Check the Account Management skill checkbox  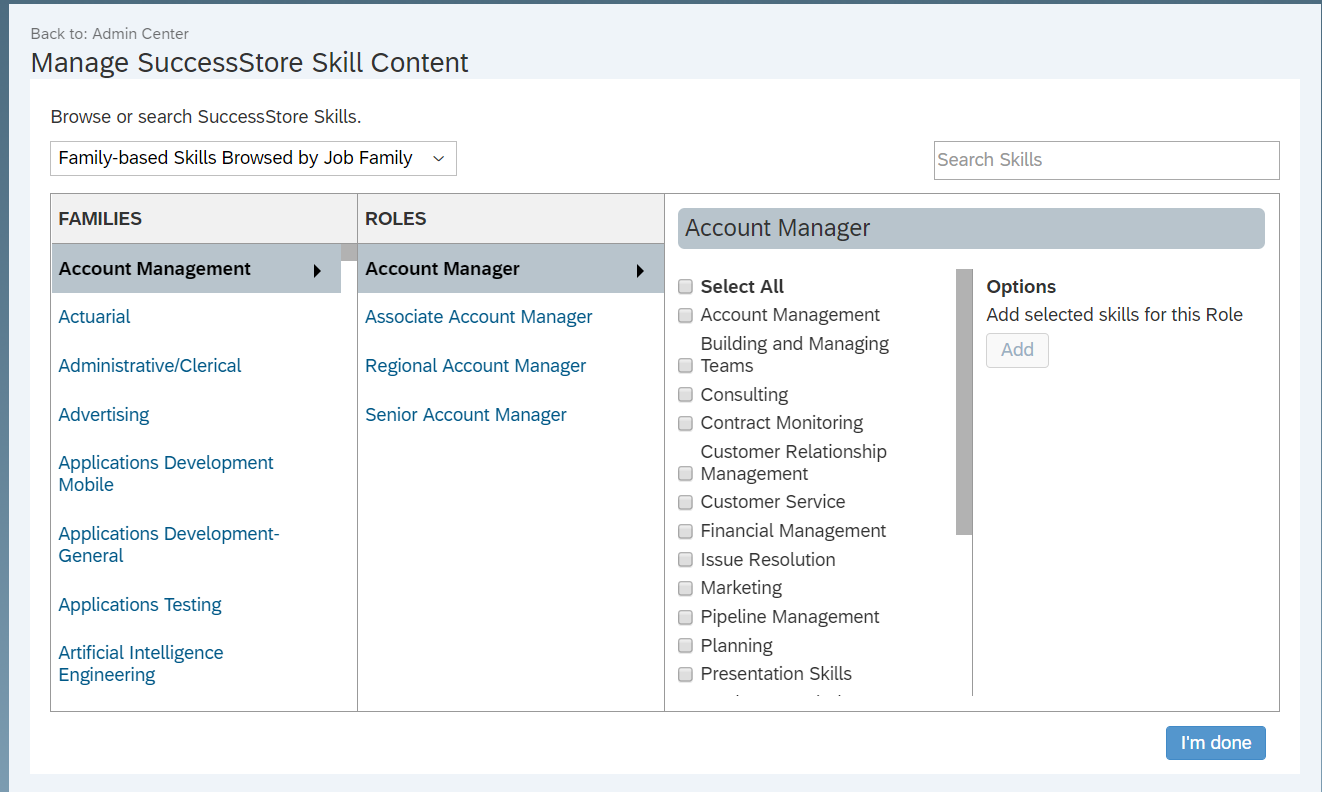[685, 316]
